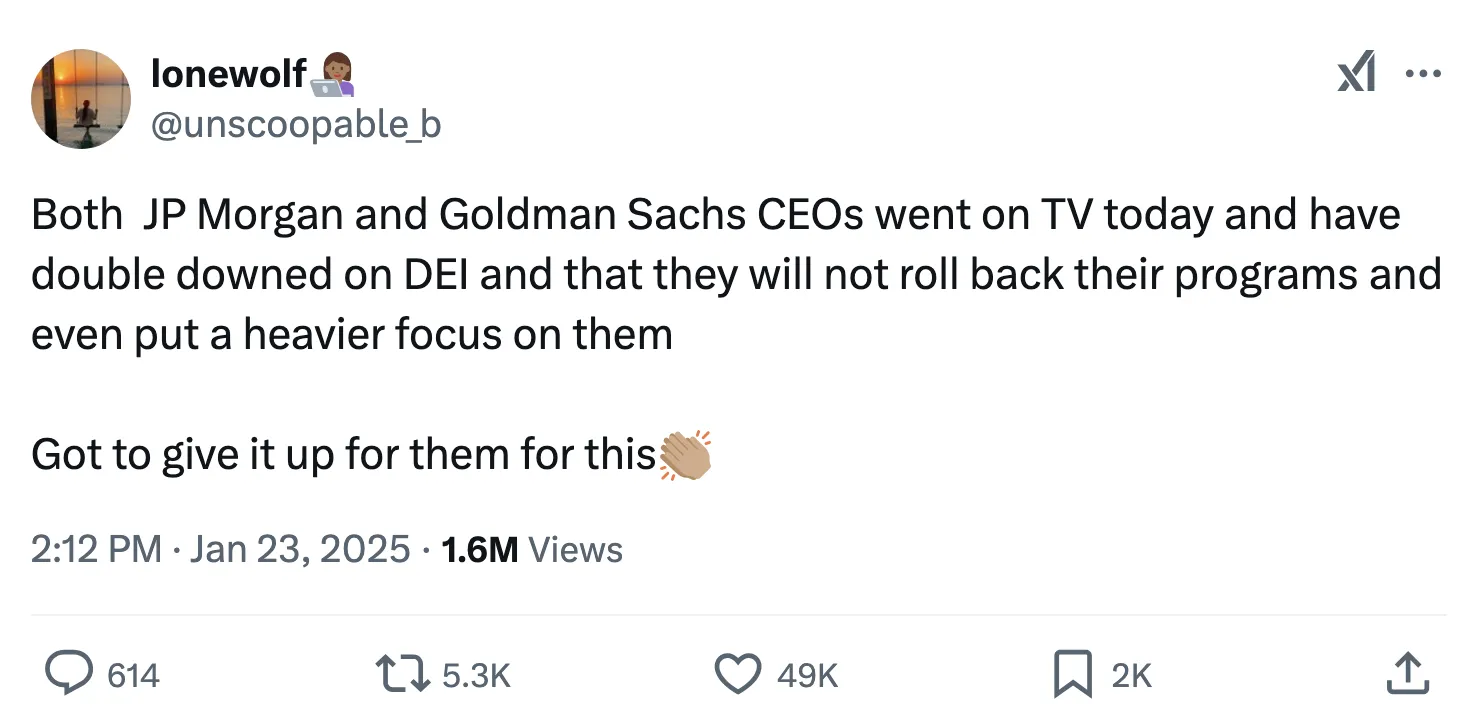Click the technologist emoji beside the lonewolf name
Screen dimensions: 1476x724
coord(332,74)
